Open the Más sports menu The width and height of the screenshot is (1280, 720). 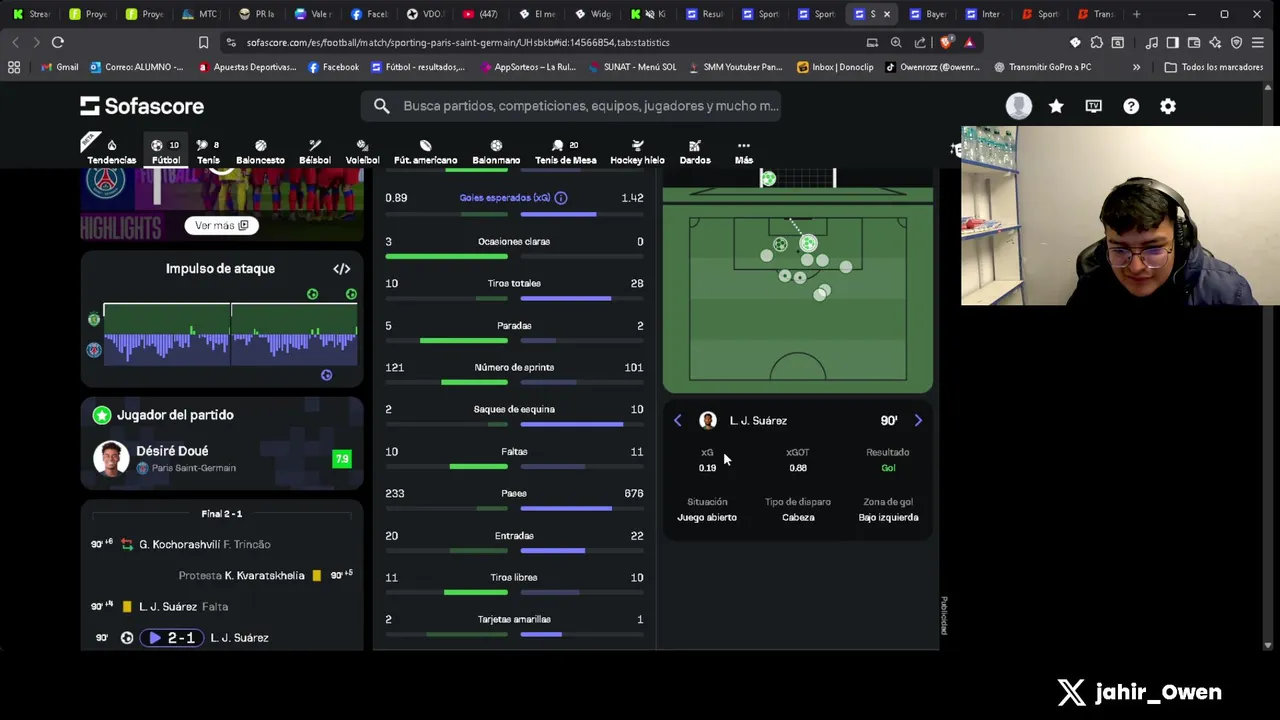tap(744, 152)
